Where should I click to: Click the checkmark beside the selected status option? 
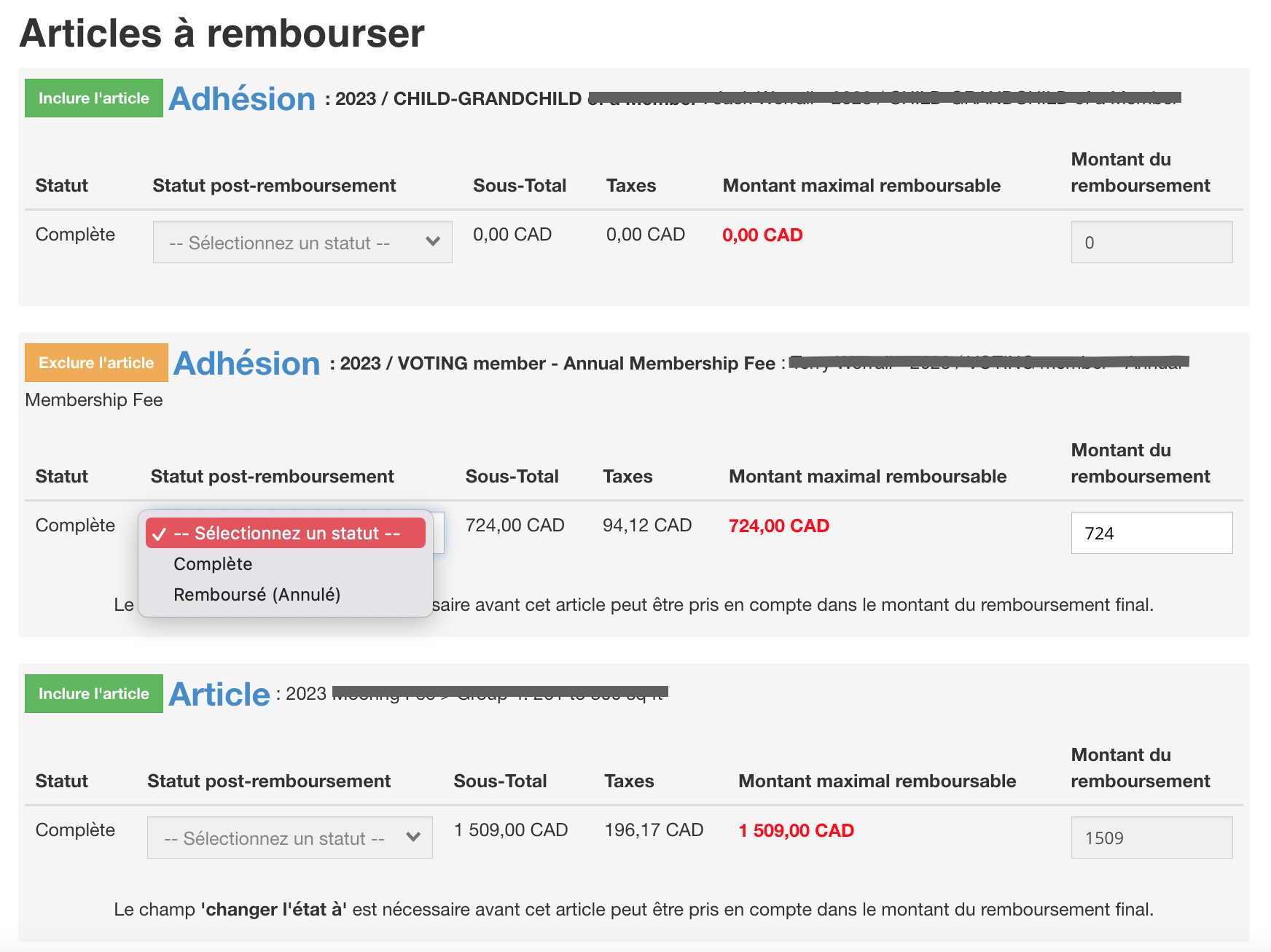tap(160, 534)
